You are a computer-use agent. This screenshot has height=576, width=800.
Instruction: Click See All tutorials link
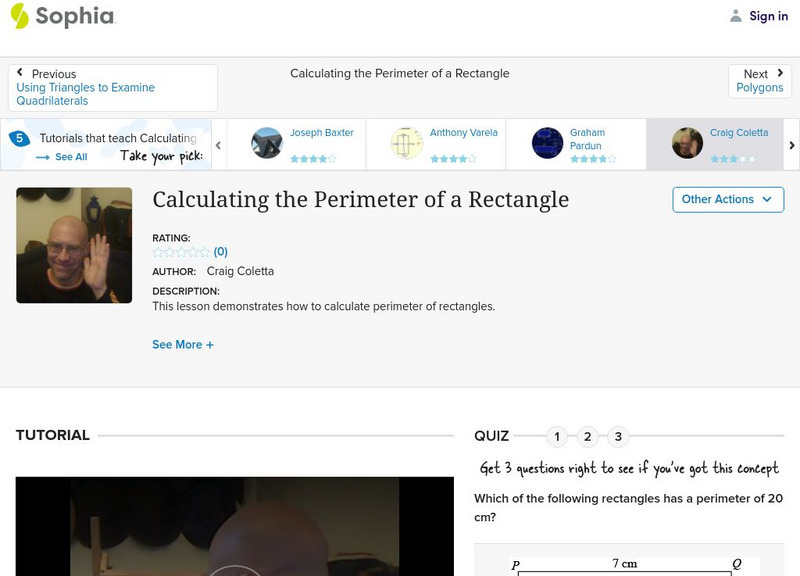pos(71,157)
